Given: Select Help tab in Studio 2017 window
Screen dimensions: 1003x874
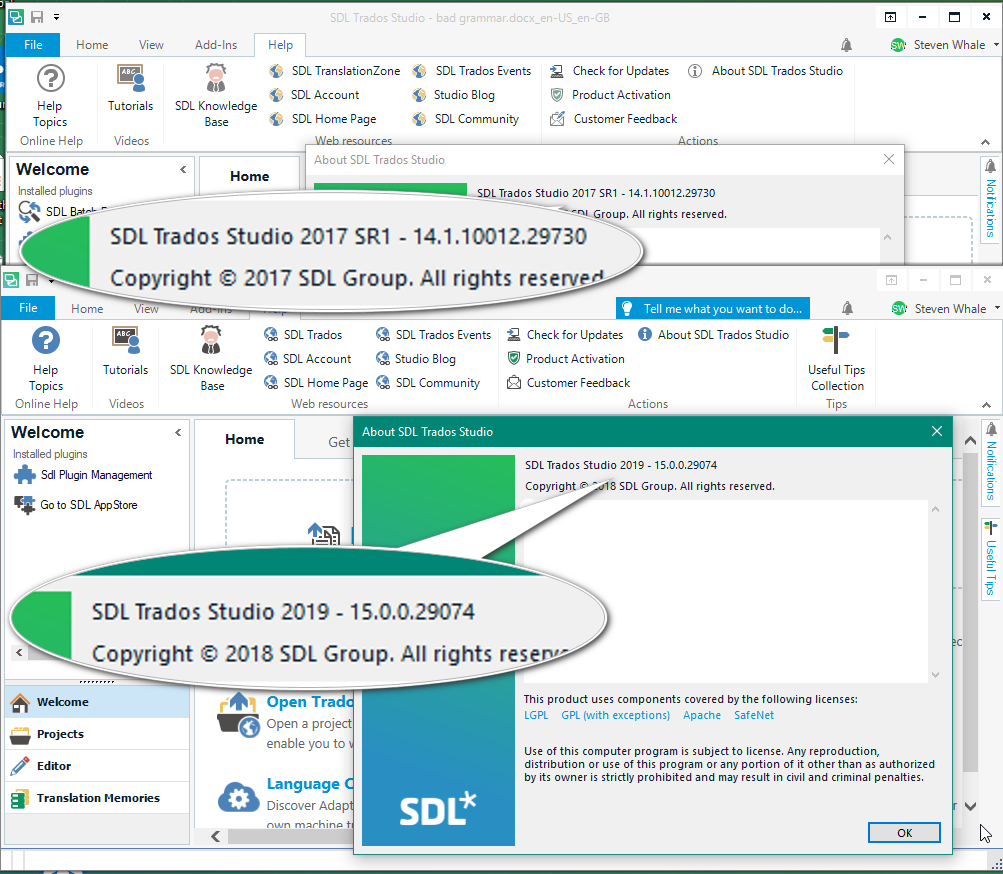Looking at the screenshot, I should point(280,45).
